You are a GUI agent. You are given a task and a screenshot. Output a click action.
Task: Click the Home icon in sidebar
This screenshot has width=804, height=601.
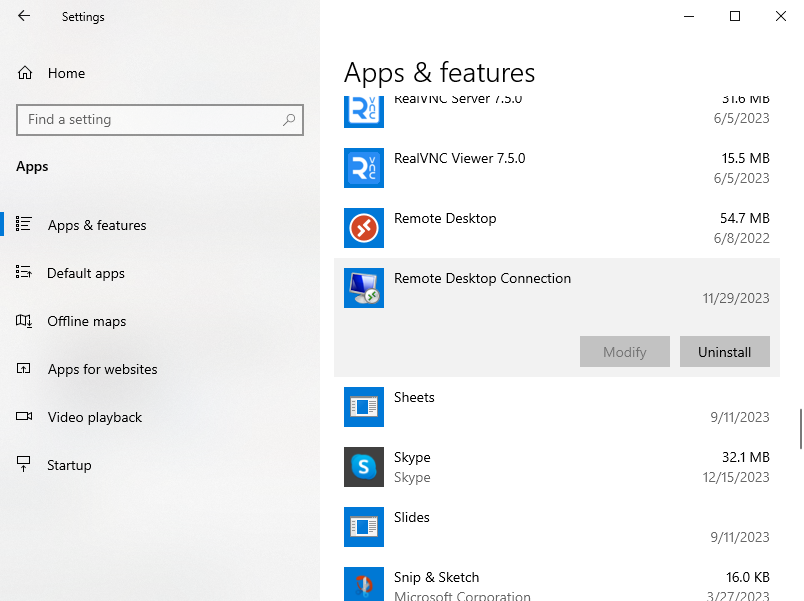coord(25,73)
